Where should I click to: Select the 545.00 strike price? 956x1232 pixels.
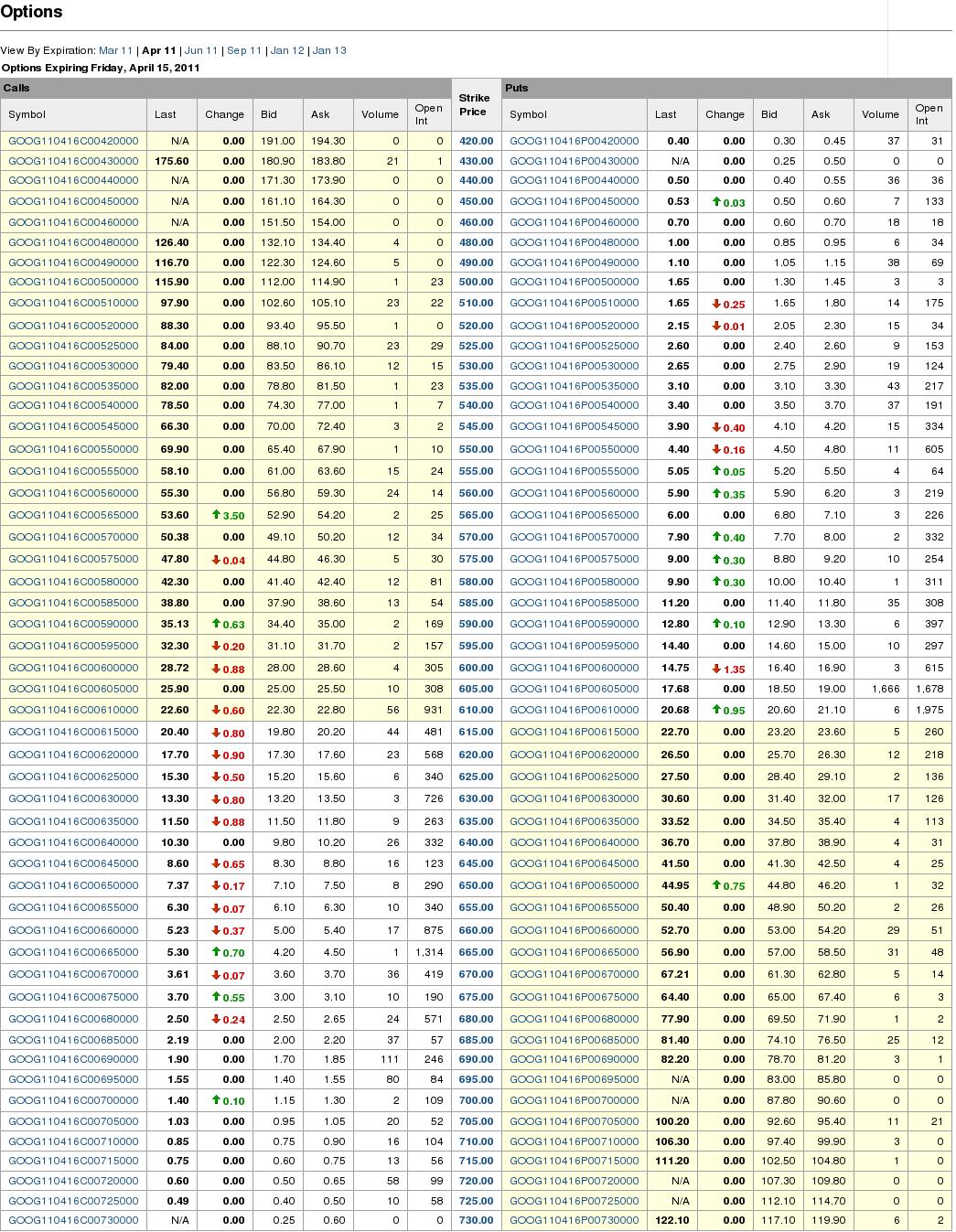(476, 426)
